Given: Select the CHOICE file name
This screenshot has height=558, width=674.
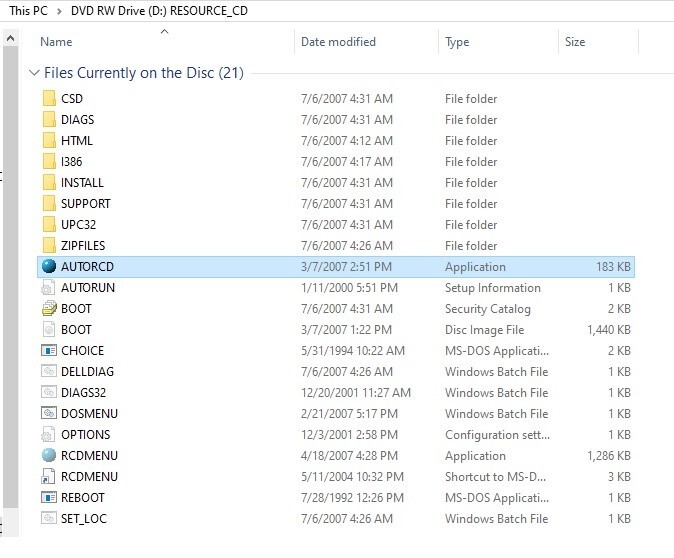Looking at the screenshot, I should pyautogui.click(x=83, y=351).
